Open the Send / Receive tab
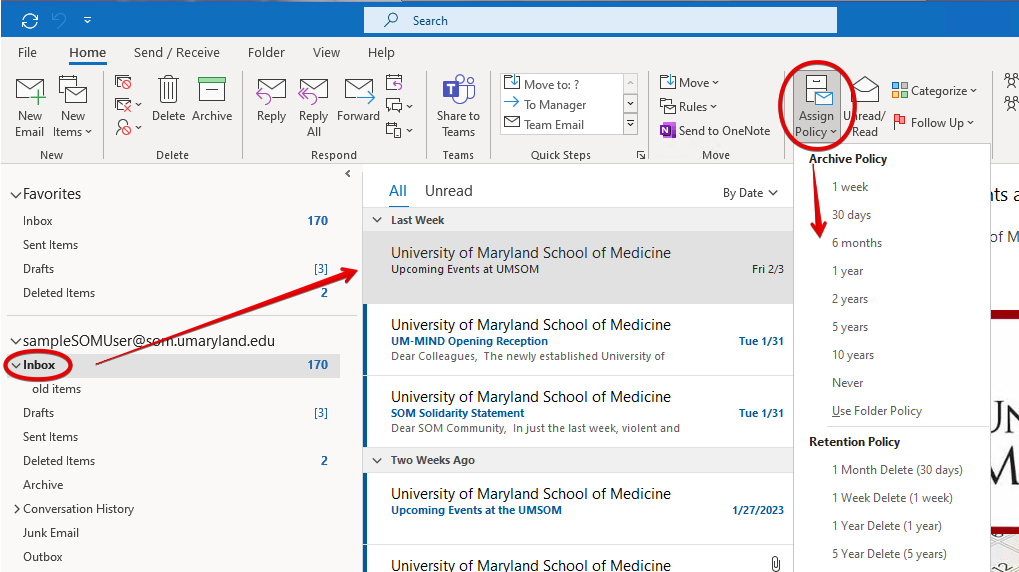The height and width of the screenshot is (572, 1019). [176, 52]
